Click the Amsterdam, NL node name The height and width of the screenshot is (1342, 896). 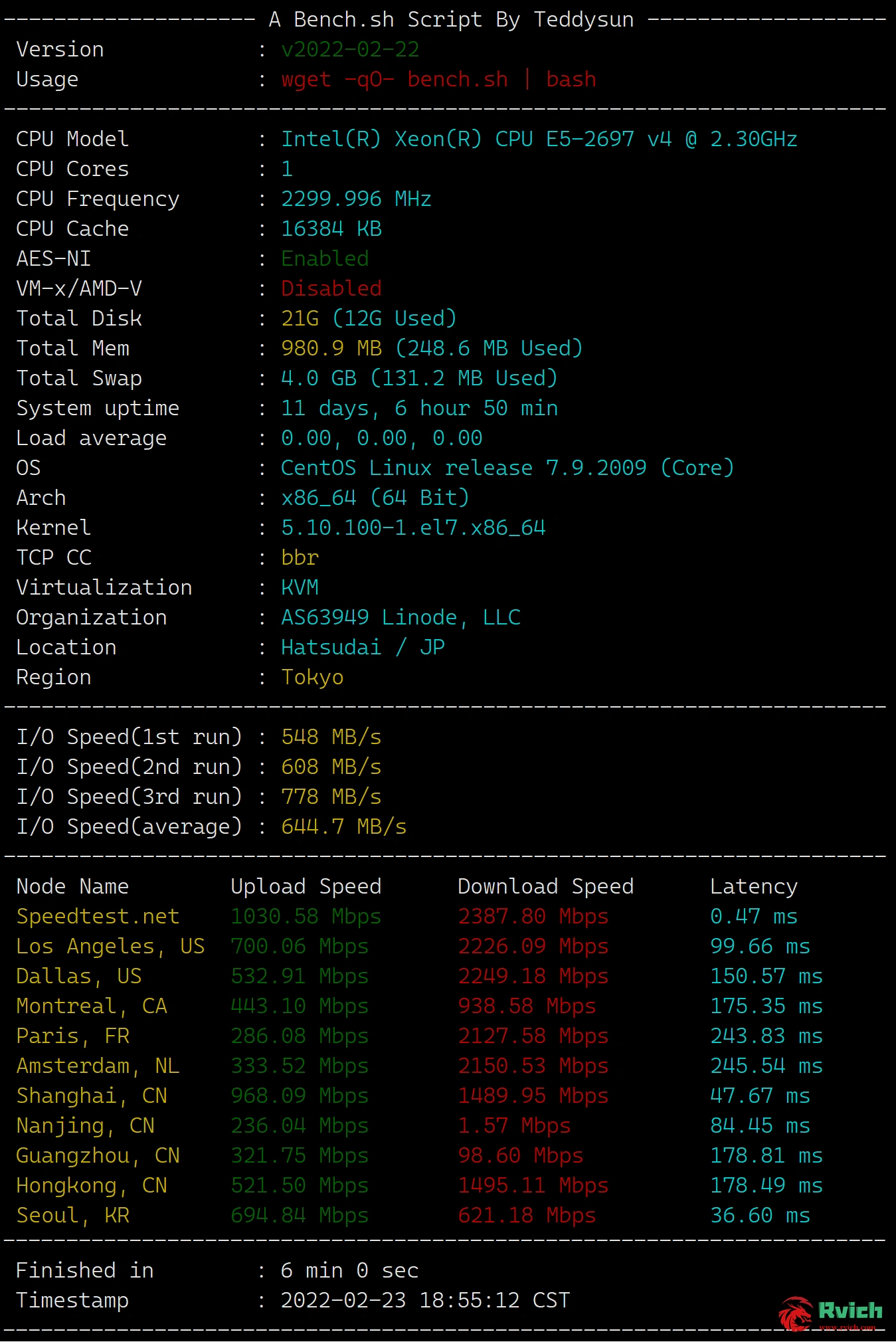click(98, 1066)
